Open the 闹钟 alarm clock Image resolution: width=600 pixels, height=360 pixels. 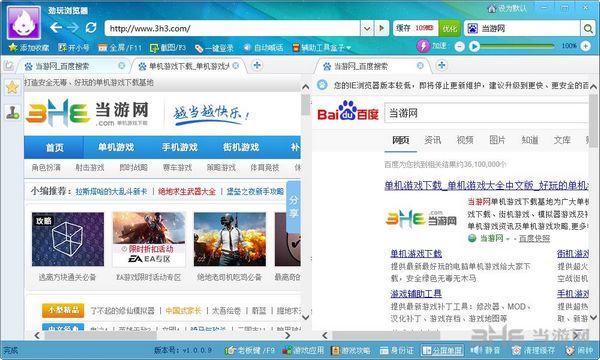click(580, 350)
